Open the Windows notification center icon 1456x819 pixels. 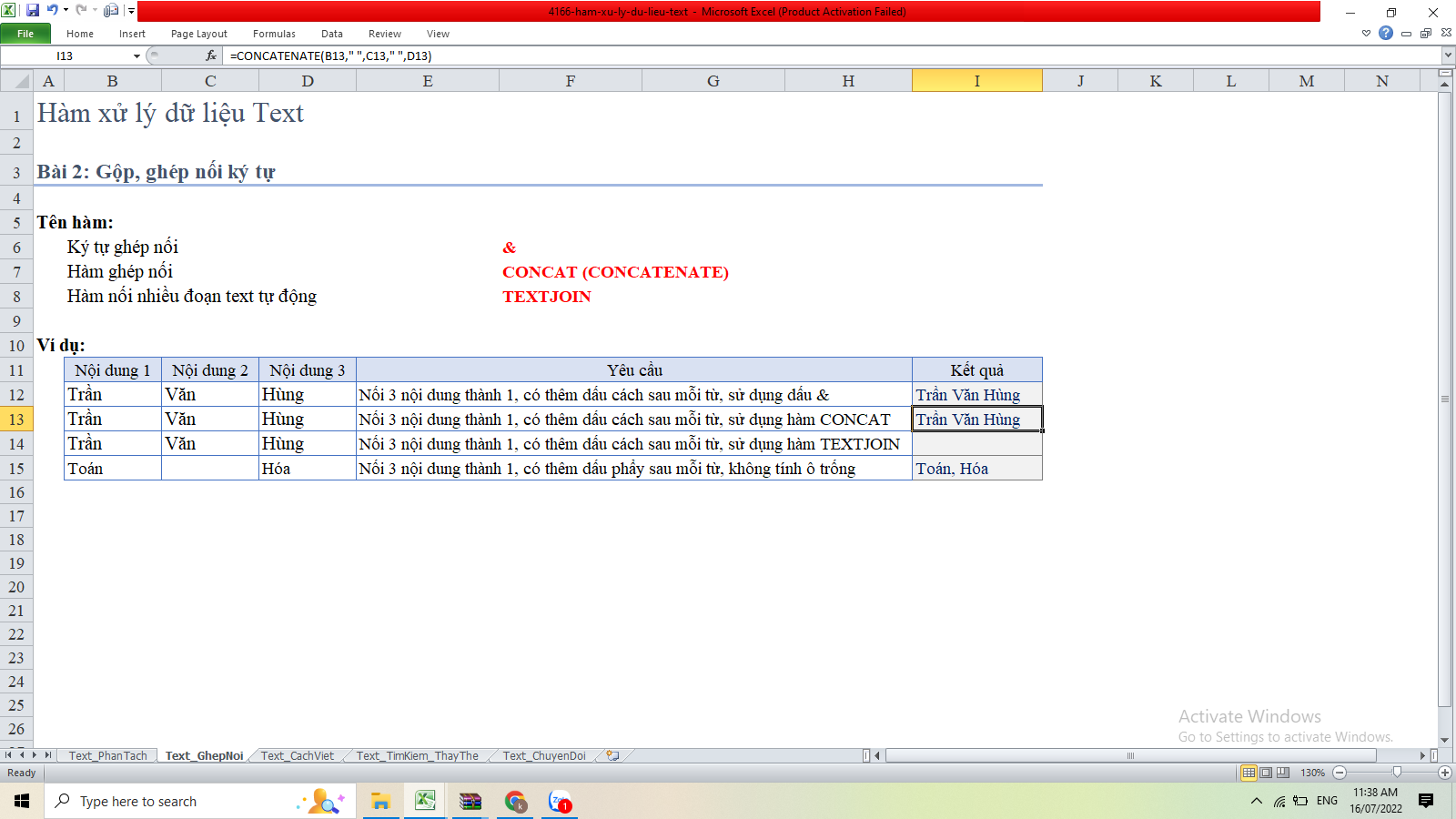1426,801
